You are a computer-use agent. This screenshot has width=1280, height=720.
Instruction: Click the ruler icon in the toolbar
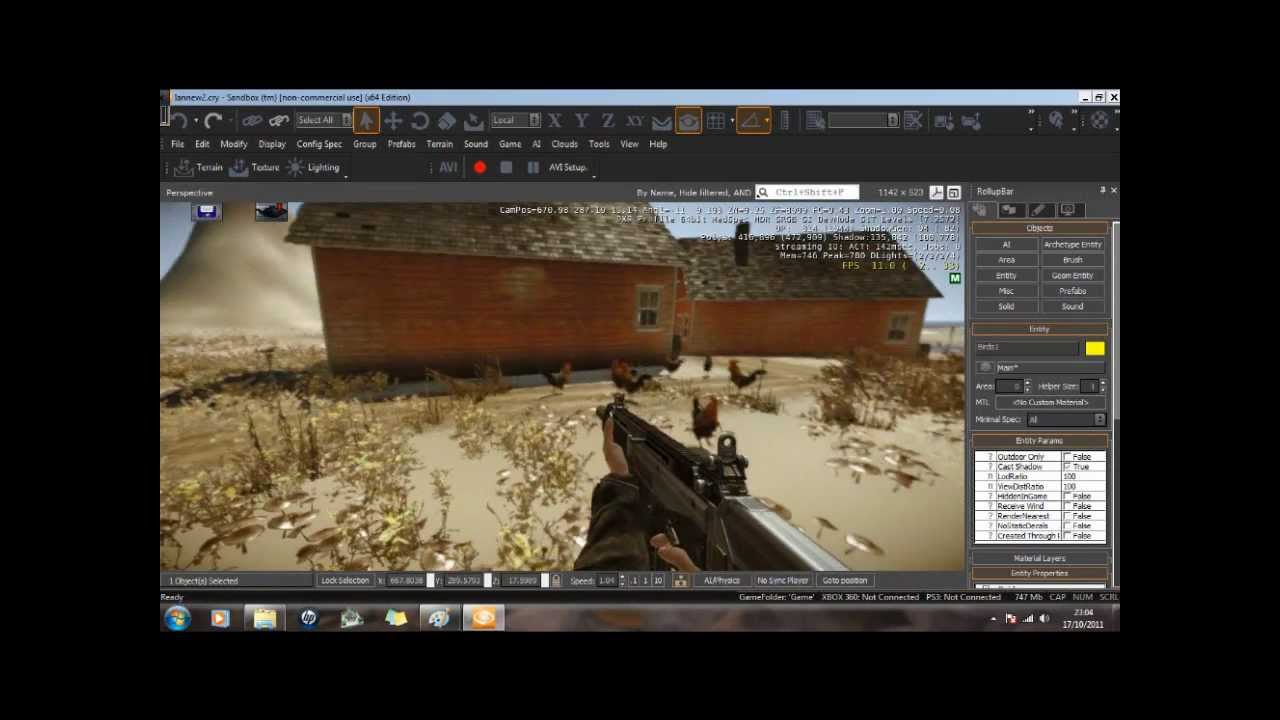tap(785, 121)
